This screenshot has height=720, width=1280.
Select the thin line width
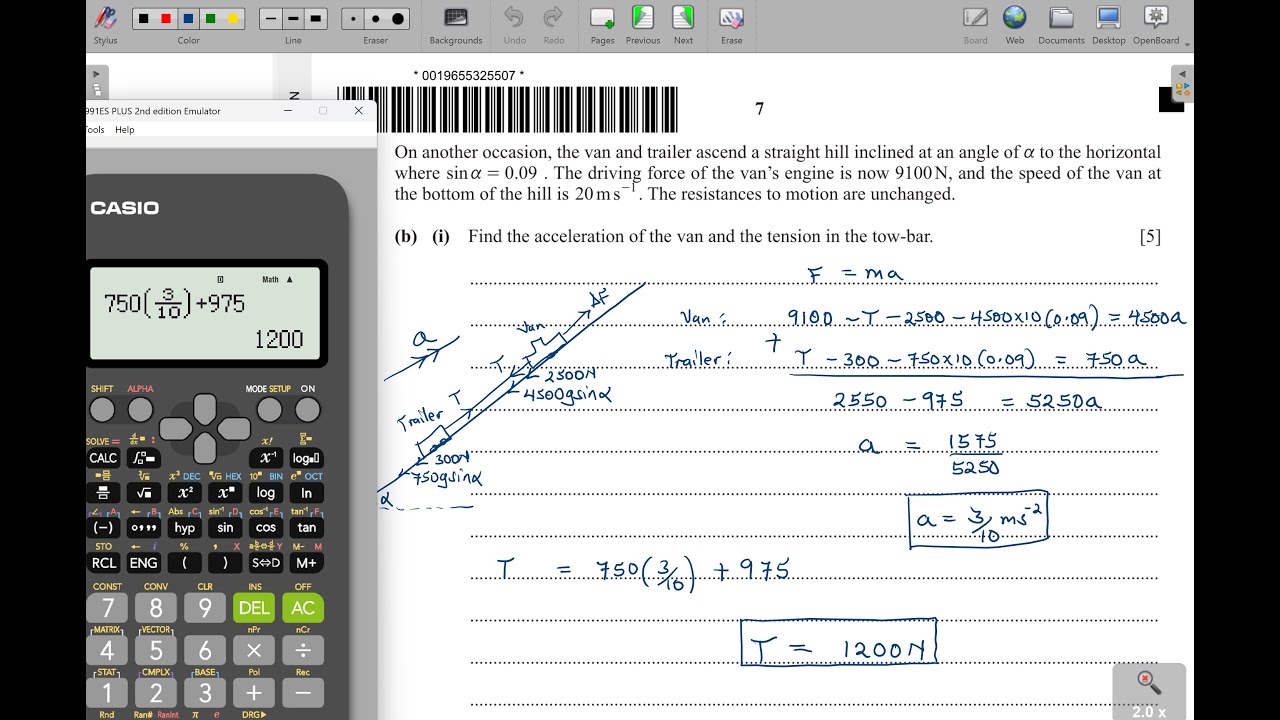pyautogui.click(x=271, y=19)
